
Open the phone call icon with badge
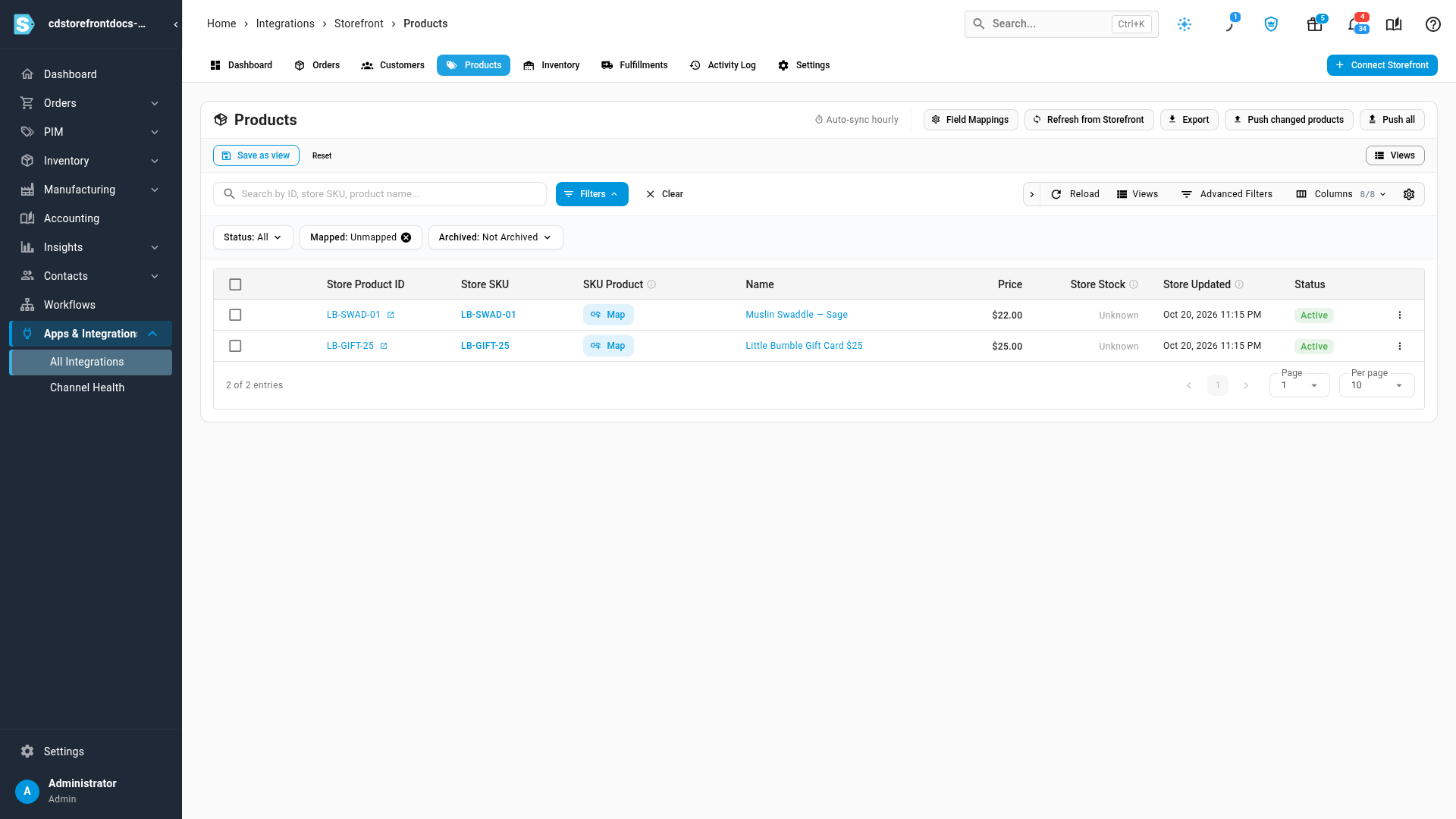1228,24
